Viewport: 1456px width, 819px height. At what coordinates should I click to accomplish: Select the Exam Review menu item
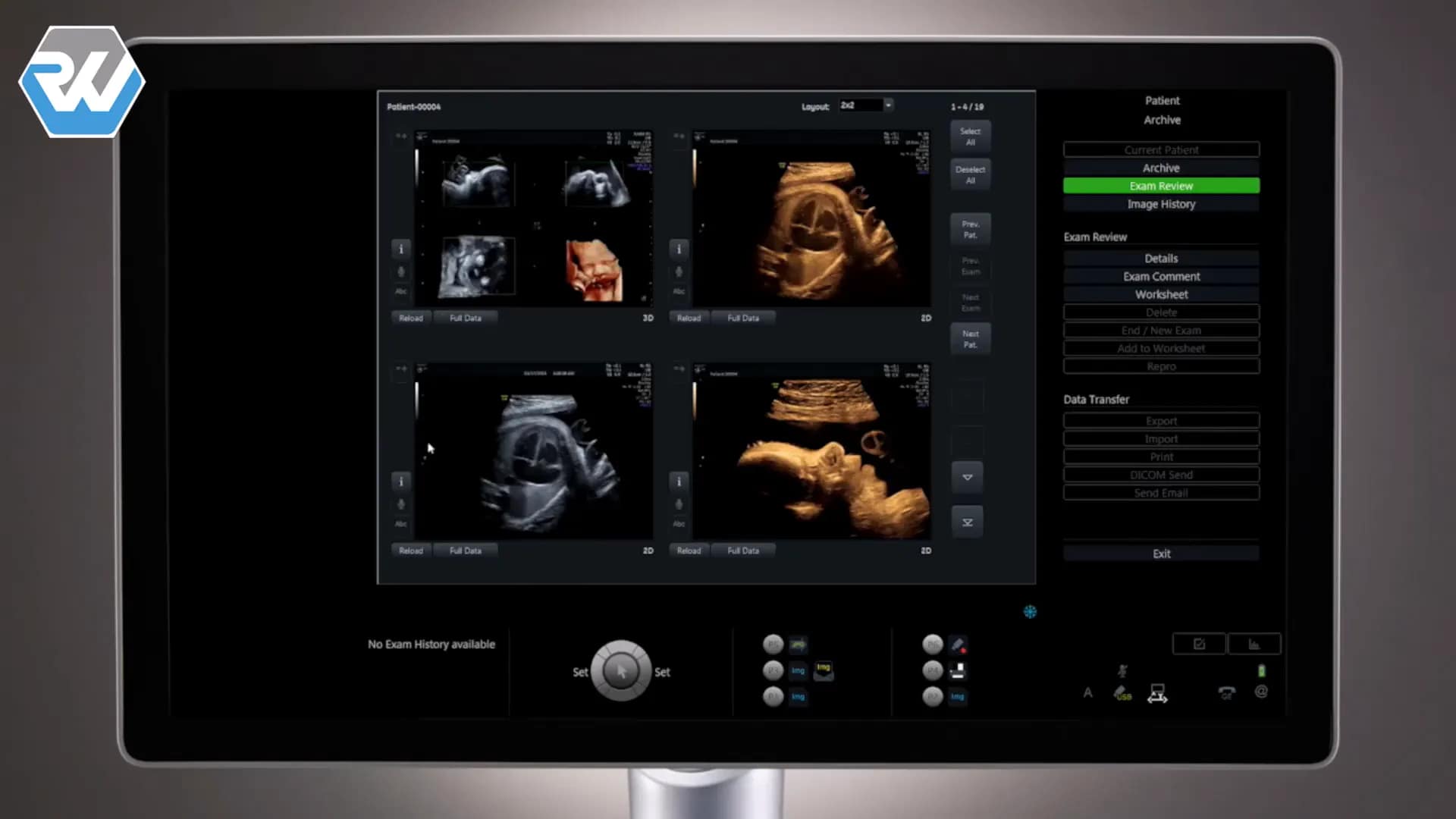(1161, 186)
